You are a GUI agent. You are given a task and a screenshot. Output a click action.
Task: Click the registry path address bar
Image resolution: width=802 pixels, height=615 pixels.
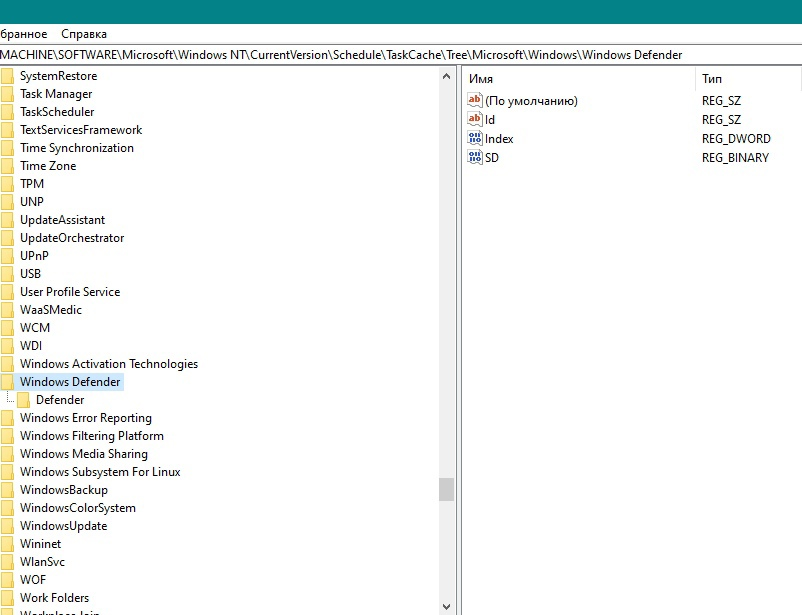pos(401,55)
